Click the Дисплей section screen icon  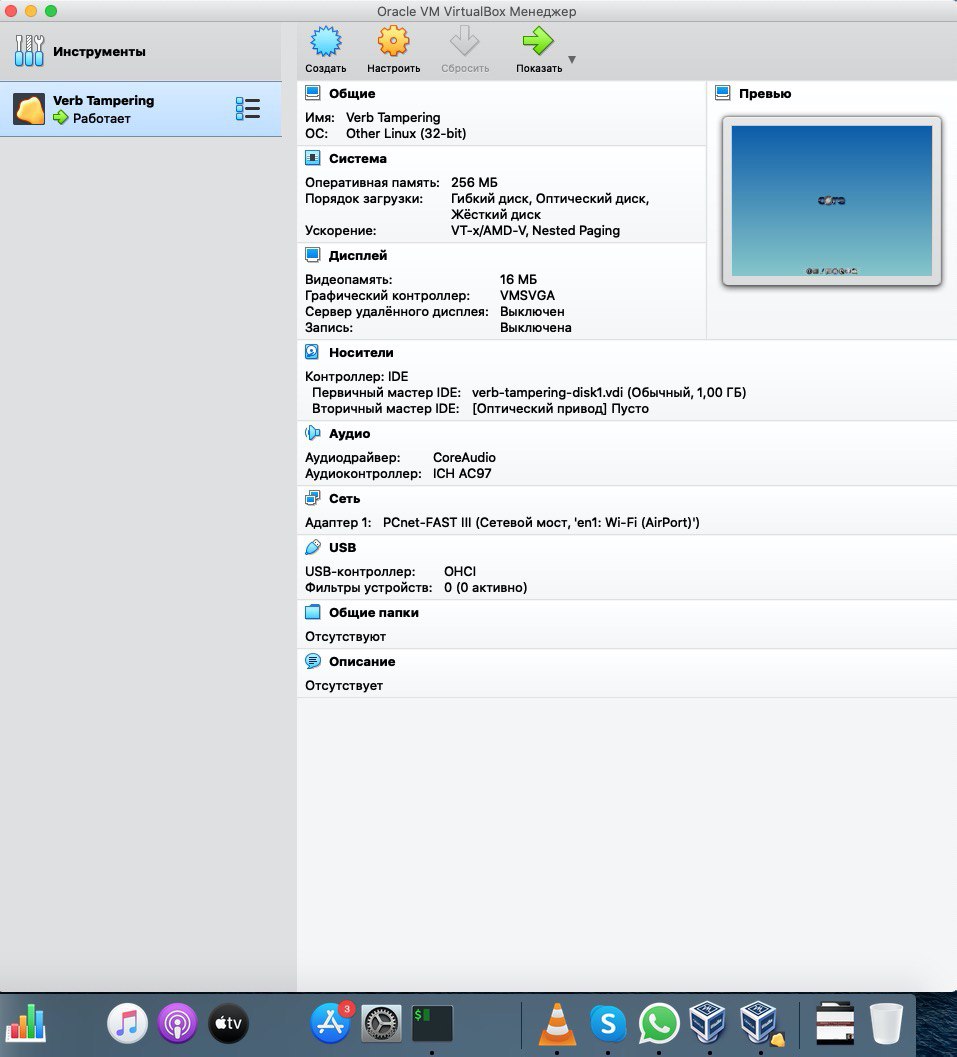[x=312, y=255]
